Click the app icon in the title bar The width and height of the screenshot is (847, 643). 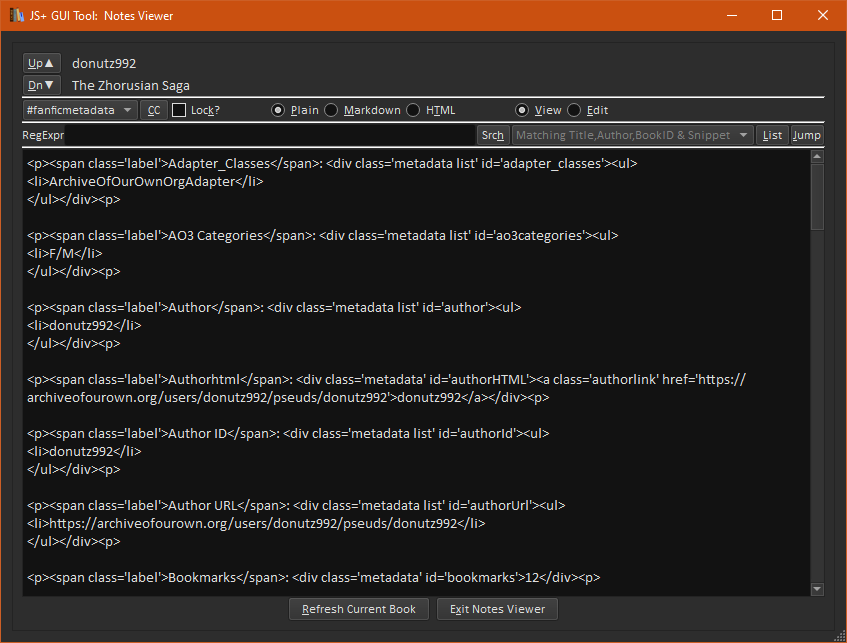(17, 16)
